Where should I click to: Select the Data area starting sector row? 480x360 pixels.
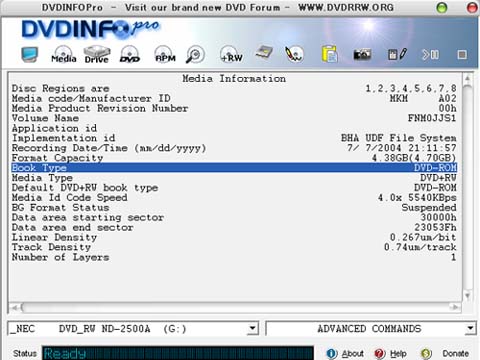click(x=234, y=217)
